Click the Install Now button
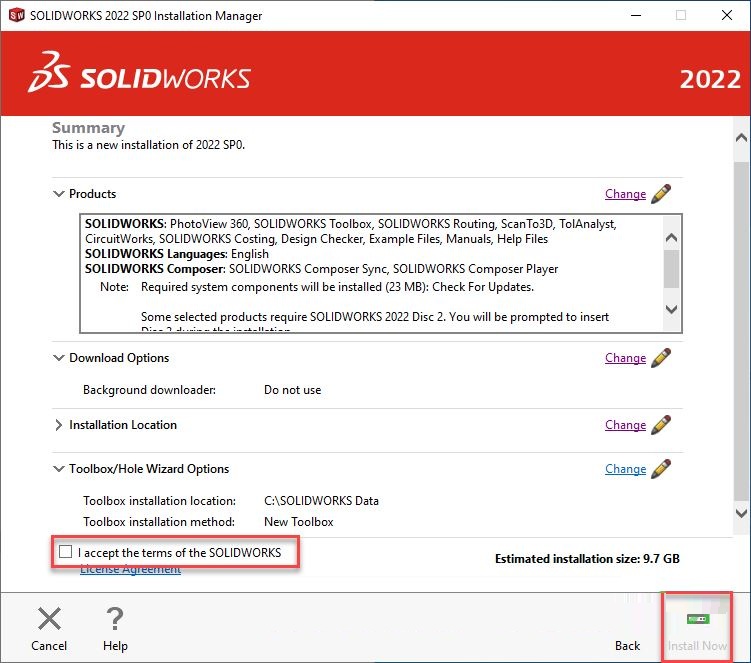Viewport: 751px width, 663px height. pos(697,630)
